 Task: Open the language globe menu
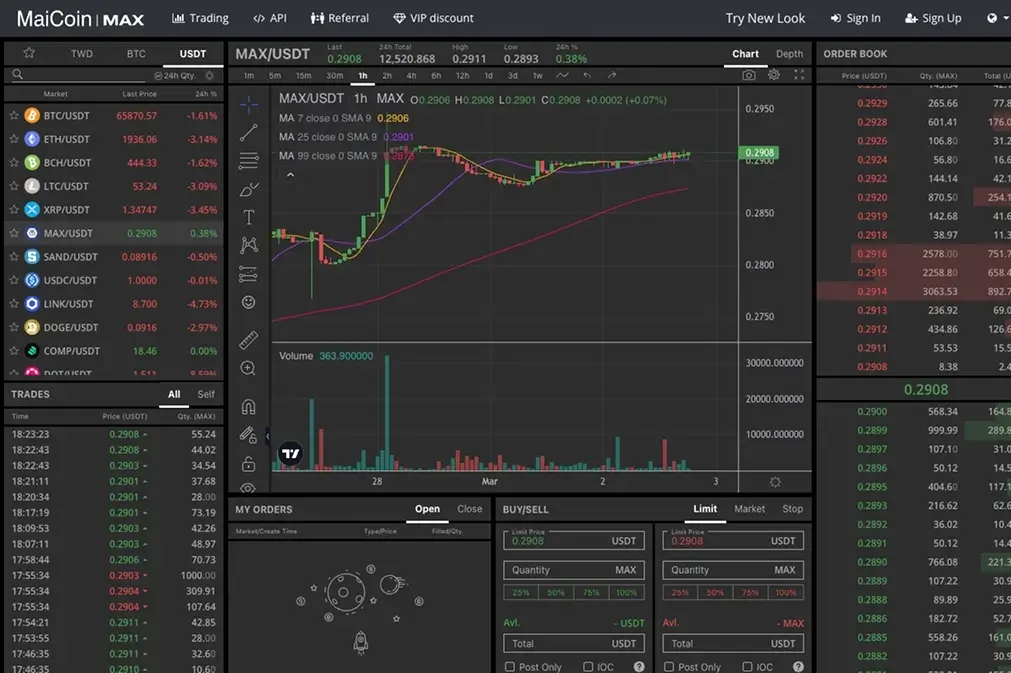pos(992,18)
